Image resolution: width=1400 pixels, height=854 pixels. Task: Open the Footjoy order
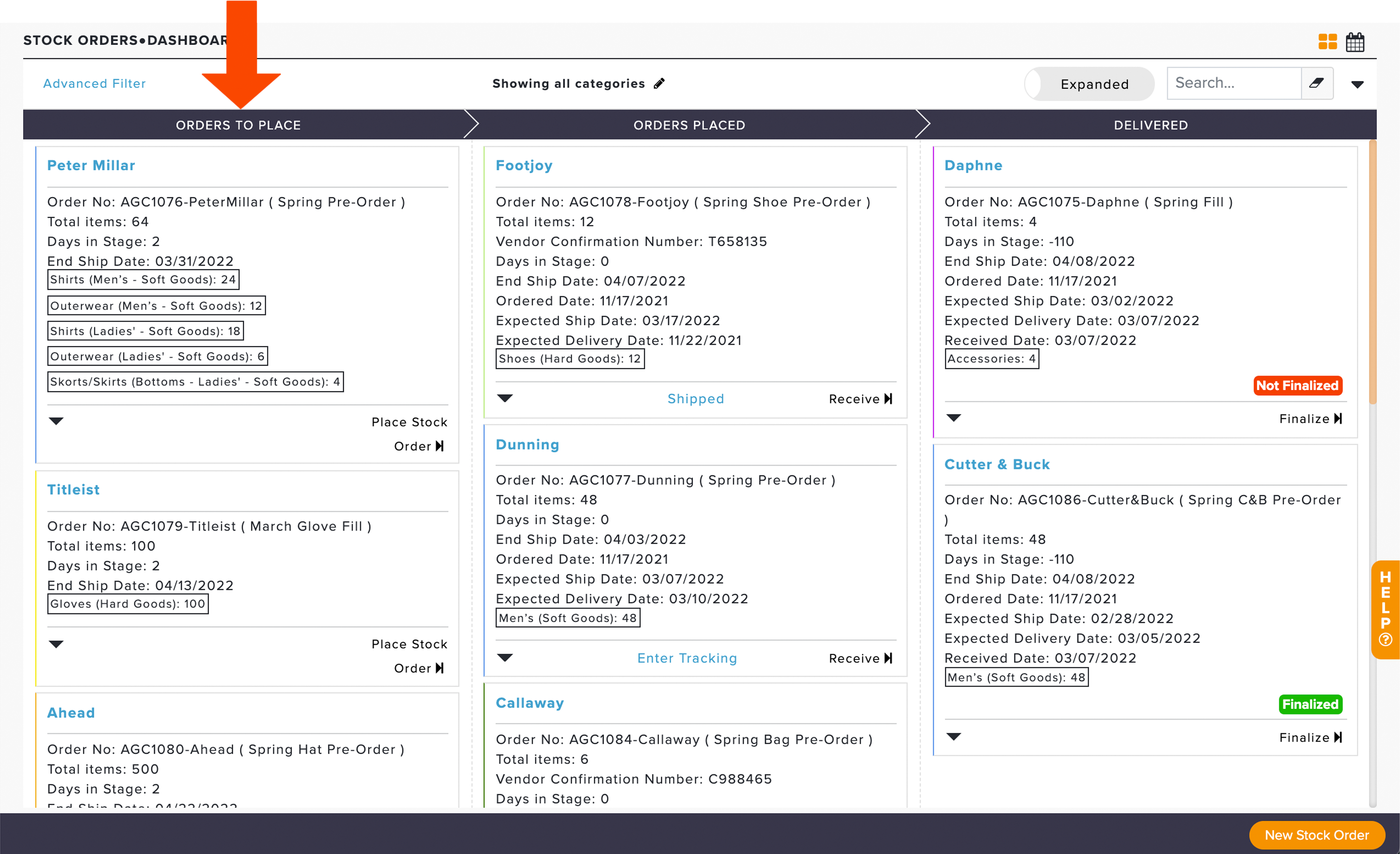[x=524, y=165]
